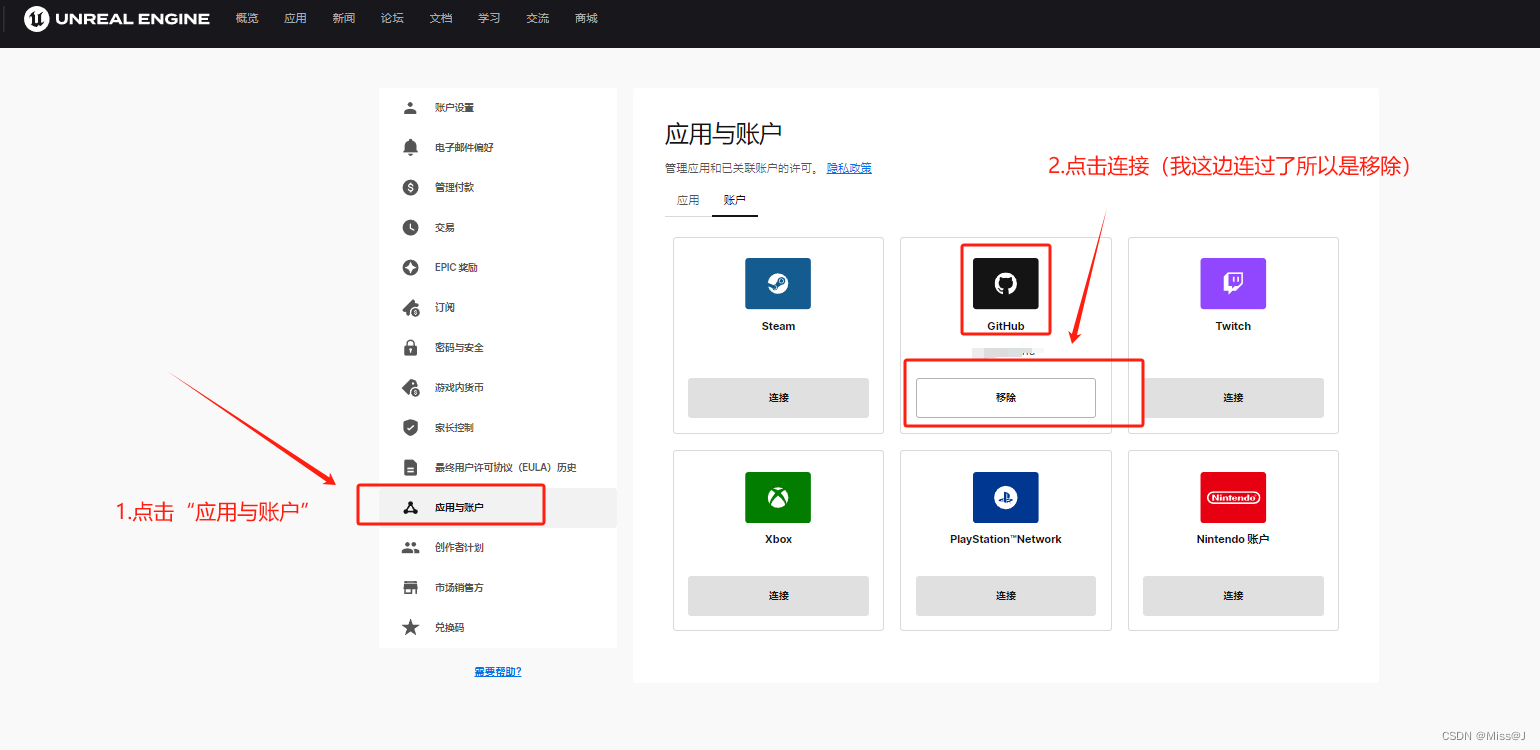Open 学习 in the top navigation
Screen dimensions: 1540x750
coord(489,18)
